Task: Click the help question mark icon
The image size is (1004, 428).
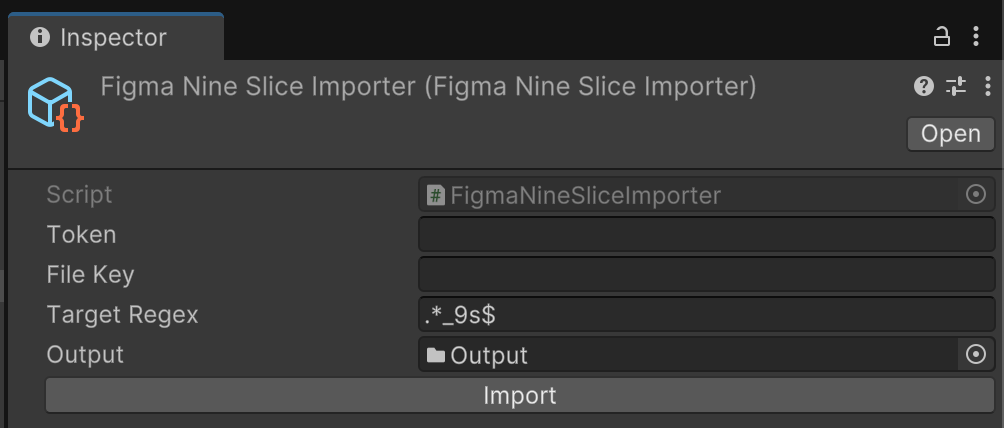Action: (924, 87)
